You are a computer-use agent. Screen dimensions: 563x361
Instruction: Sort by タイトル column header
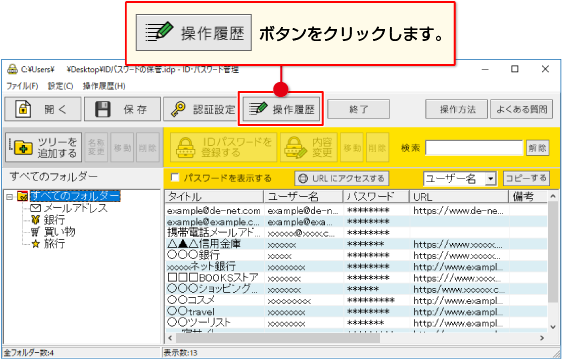point(214,196)
